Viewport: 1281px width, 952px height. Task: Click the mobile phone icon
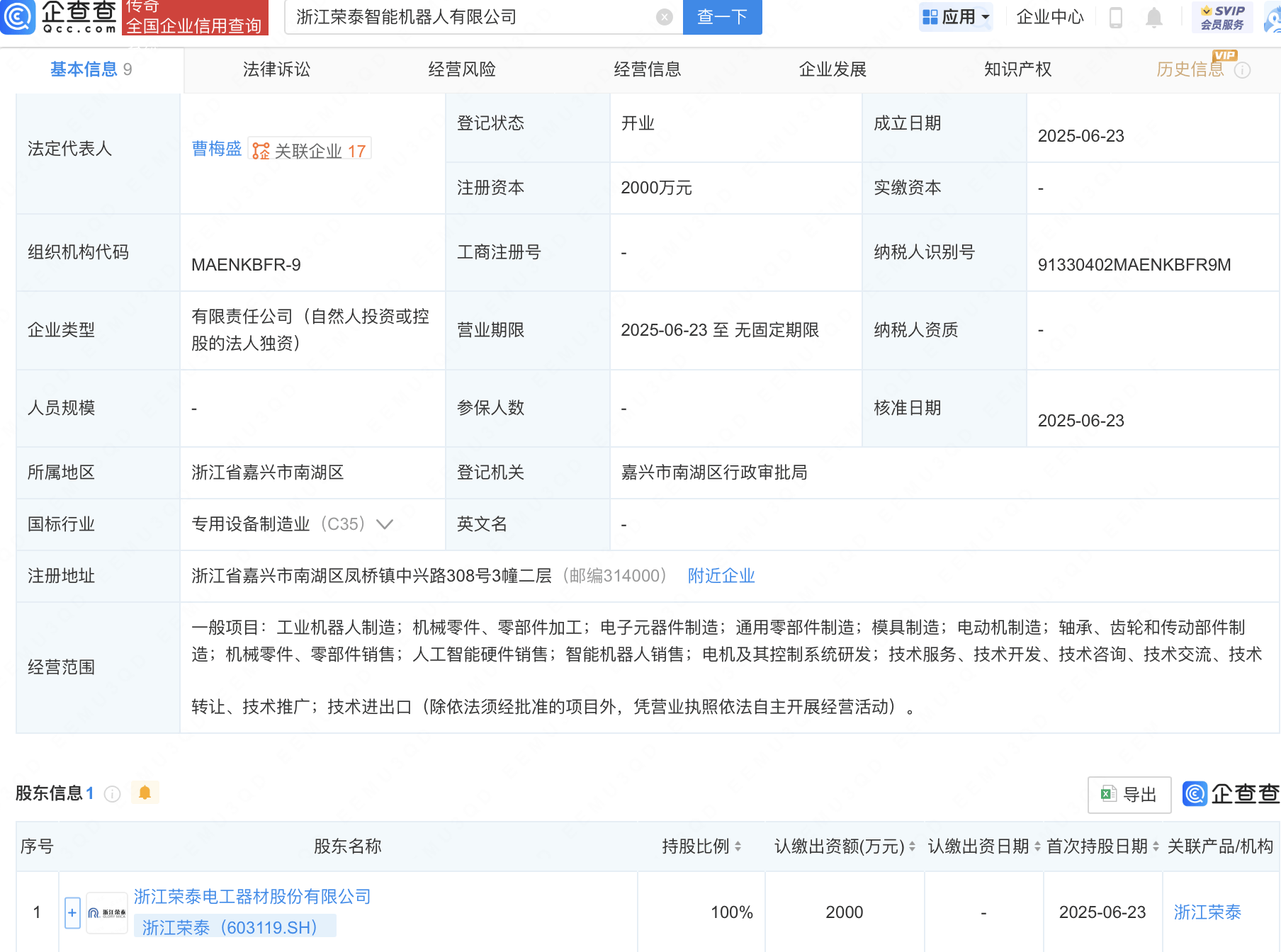point(1115,17)
